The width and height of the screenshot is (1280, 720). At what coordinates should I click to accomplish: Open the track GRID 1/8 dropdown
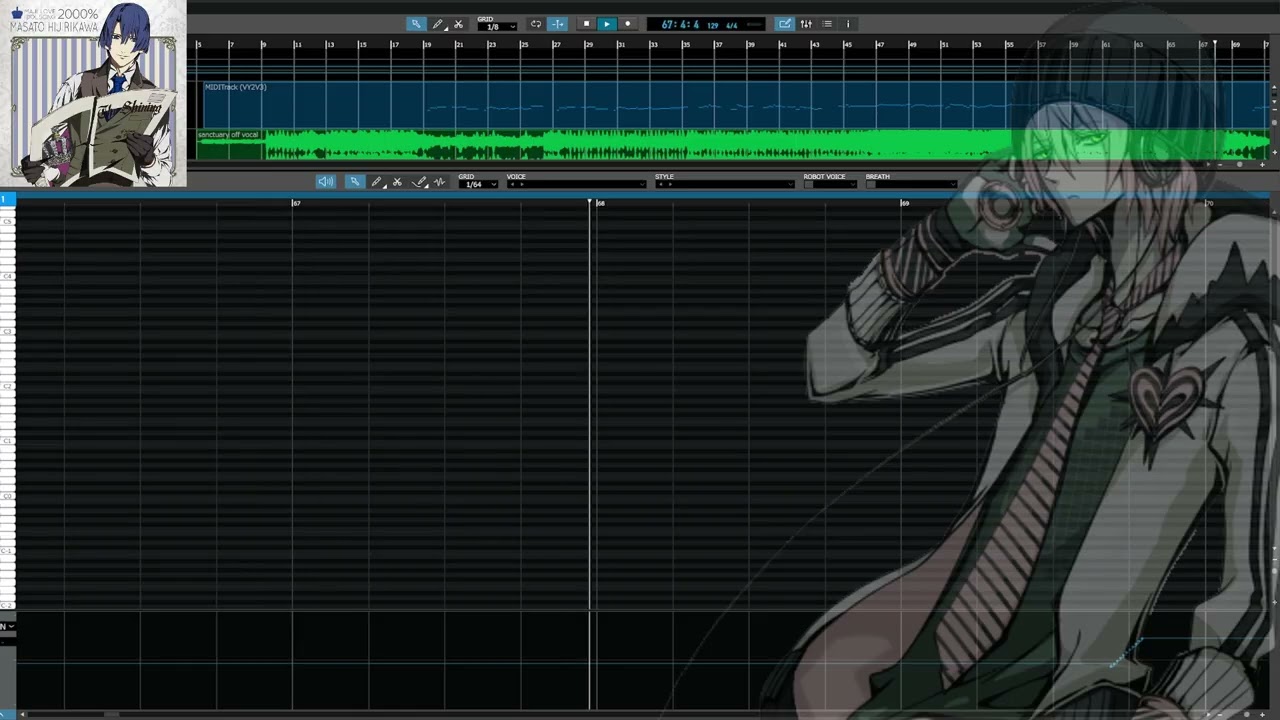496,27
